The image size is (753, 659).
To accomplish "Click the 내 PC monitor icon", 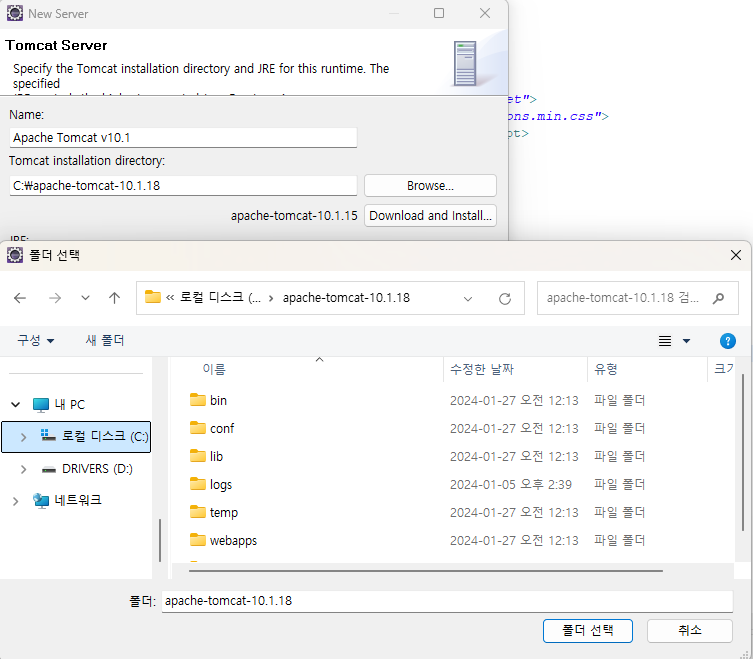I will pyautogui.click(x=41, y=405).
